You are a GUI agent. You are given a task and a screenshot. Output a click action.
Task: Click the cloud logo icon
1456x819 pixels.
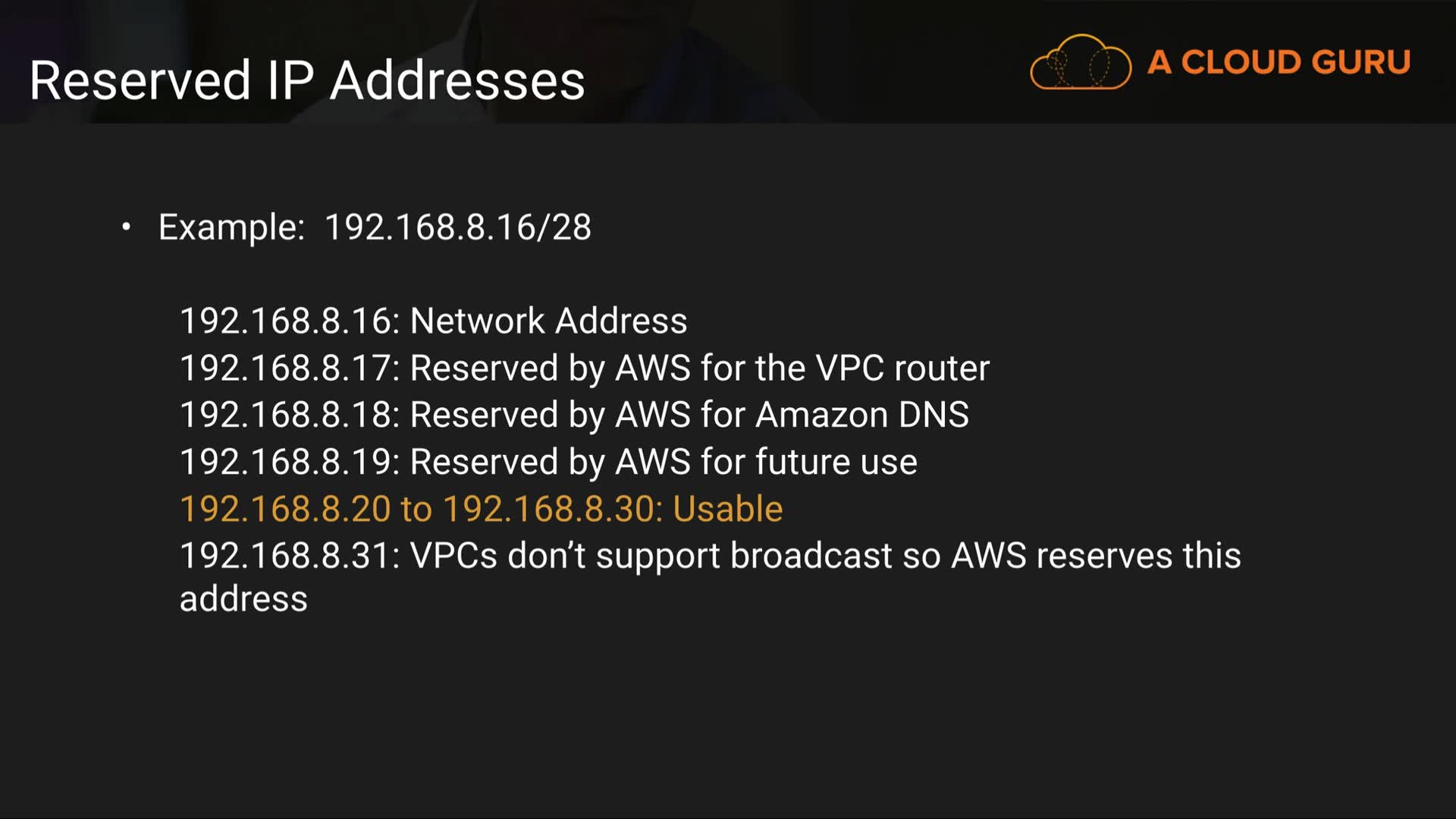click(1080, 62)
